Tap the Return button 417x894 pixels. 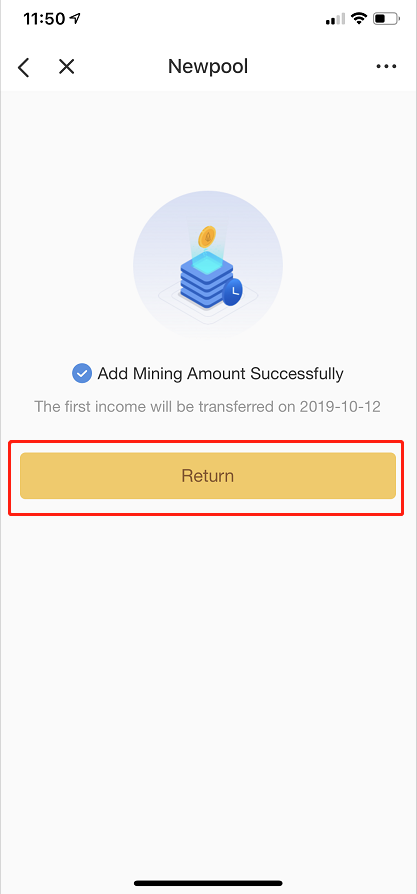click(x=208, y=476)
